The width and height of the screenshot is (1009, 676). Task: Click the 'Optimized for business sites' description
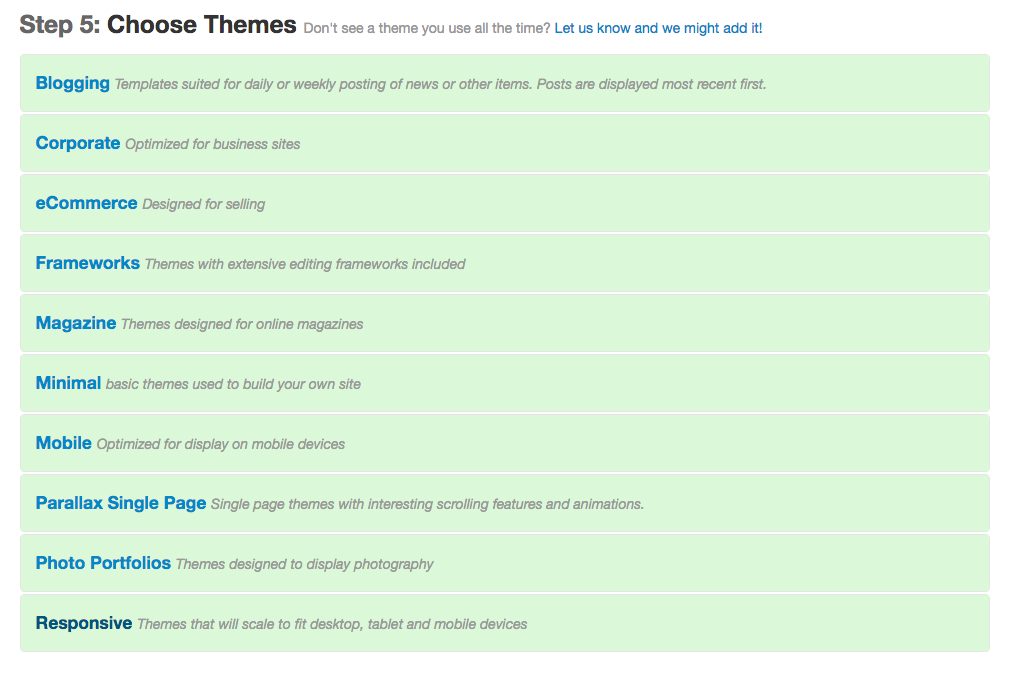(212, 144)
